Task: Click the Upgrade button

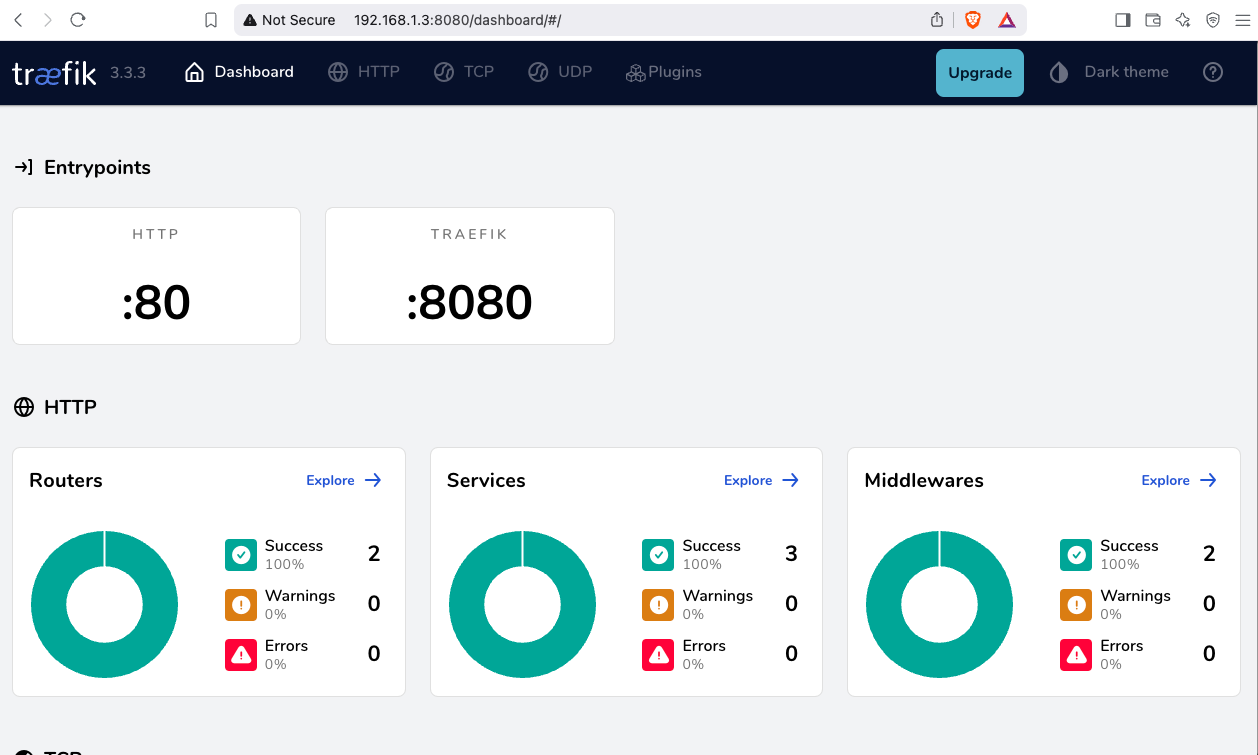Action: (x=979, y=72)
